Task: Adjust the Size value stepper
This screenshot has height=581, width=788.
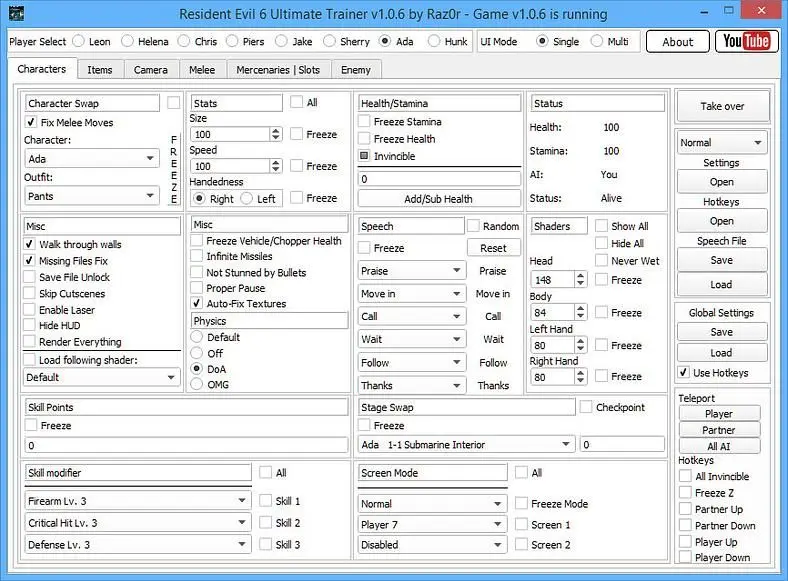Action: pos(275,134)
